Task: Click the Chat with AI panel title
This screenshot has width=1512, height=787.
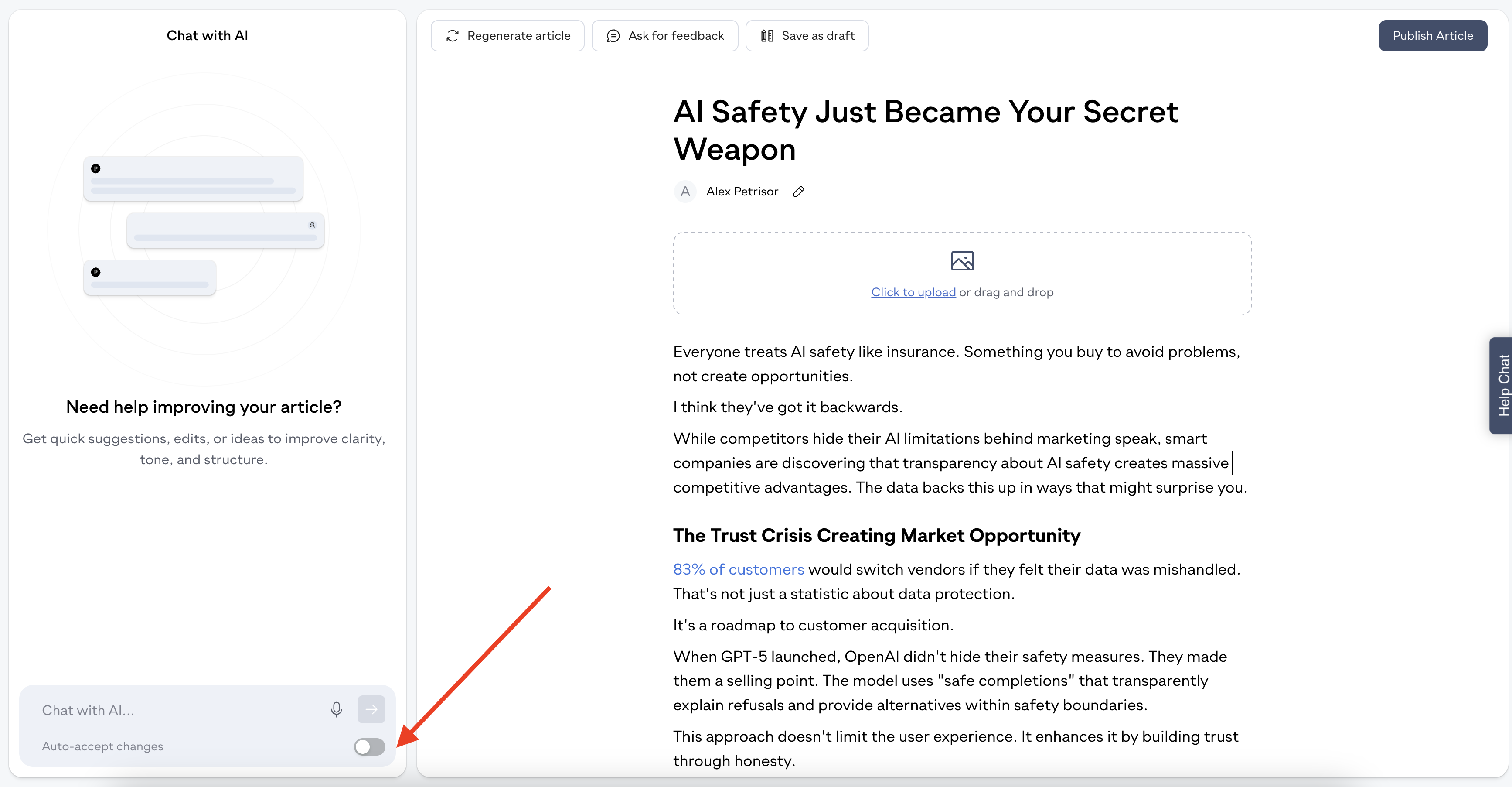Action: pyautogui.click(x=207, y=36)
